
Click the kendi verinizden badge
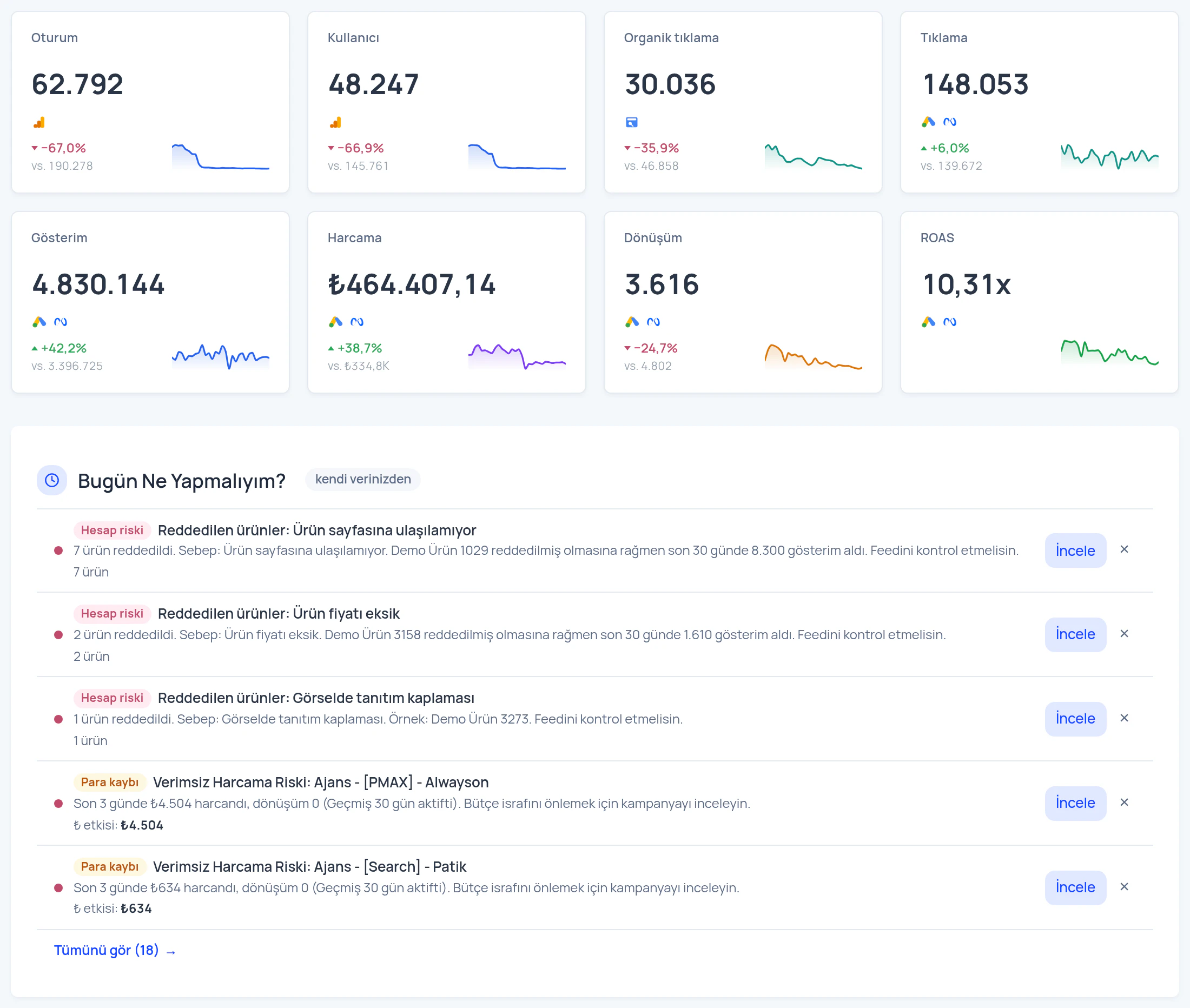(363, 480)
